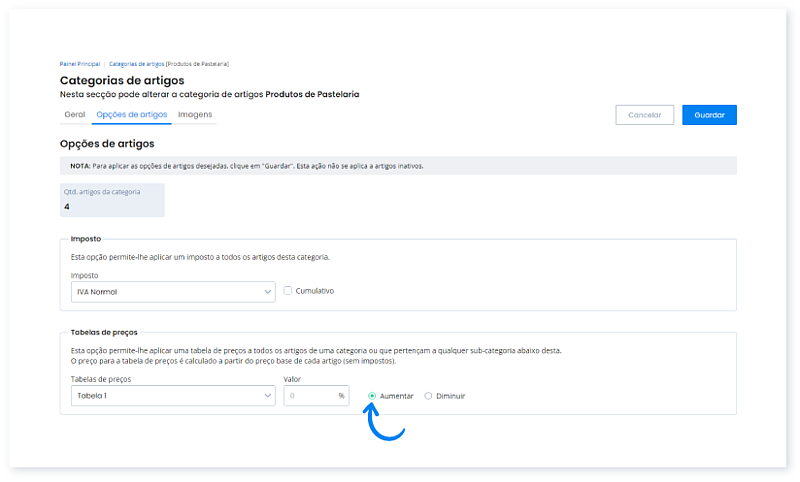Switch to the Imagens tab

pos(195,115)
